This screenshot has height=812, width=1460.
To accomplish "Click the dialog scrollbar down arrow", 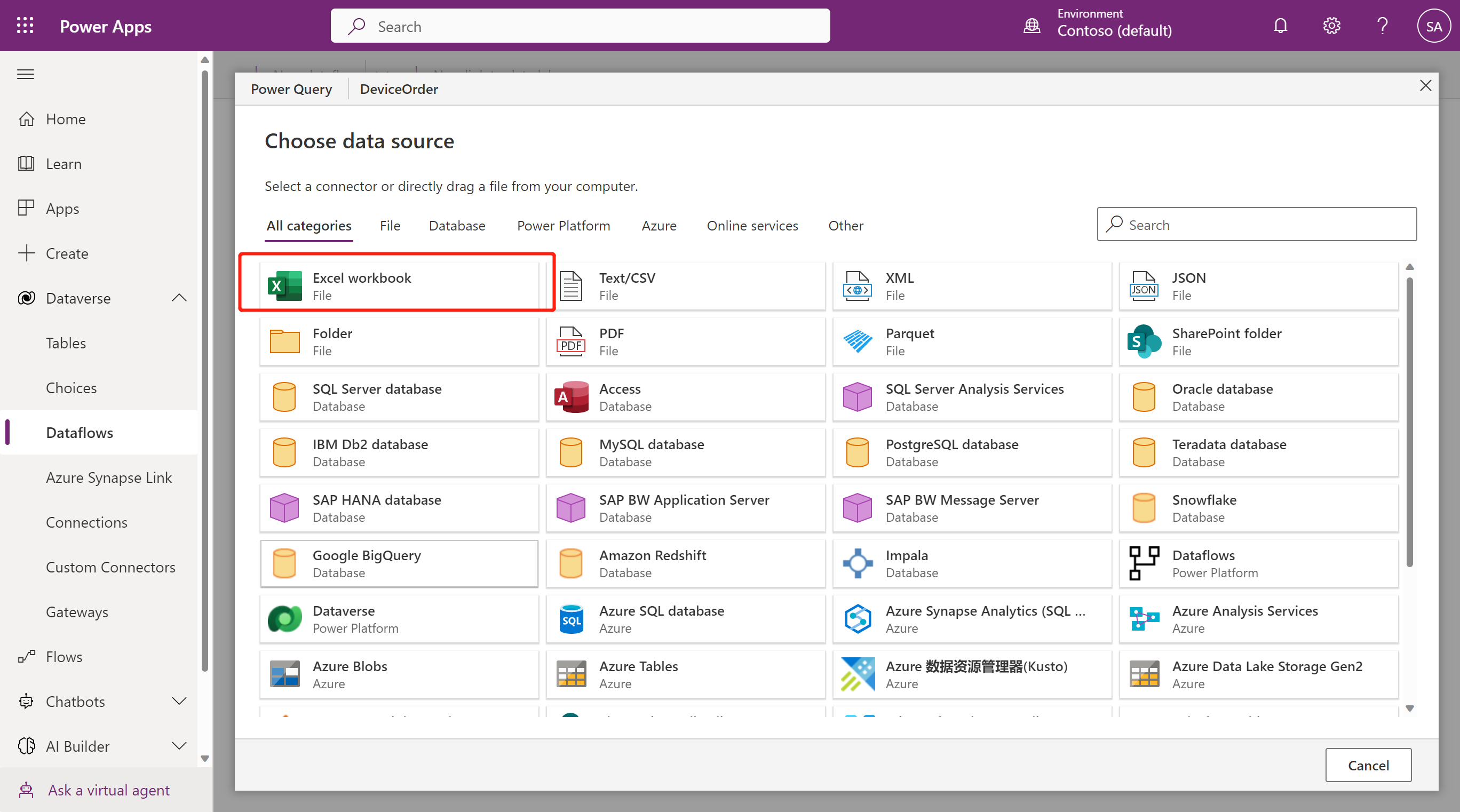I will (x=1409, y=708).
